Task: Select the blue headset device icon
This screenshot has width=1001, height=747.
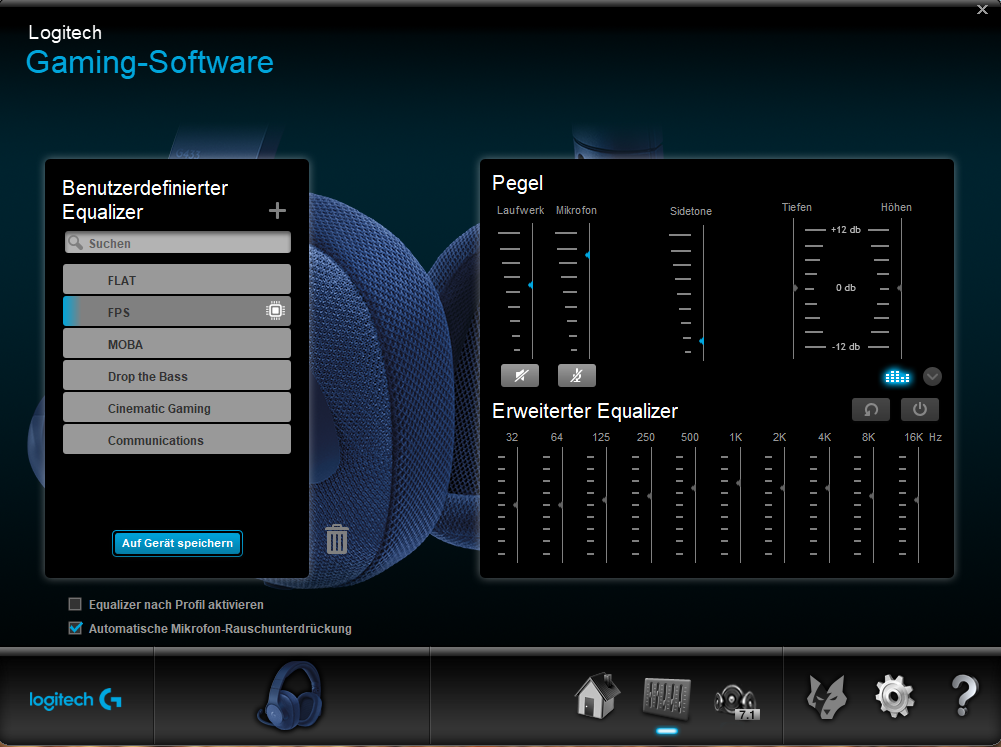Action: [290, 696]
